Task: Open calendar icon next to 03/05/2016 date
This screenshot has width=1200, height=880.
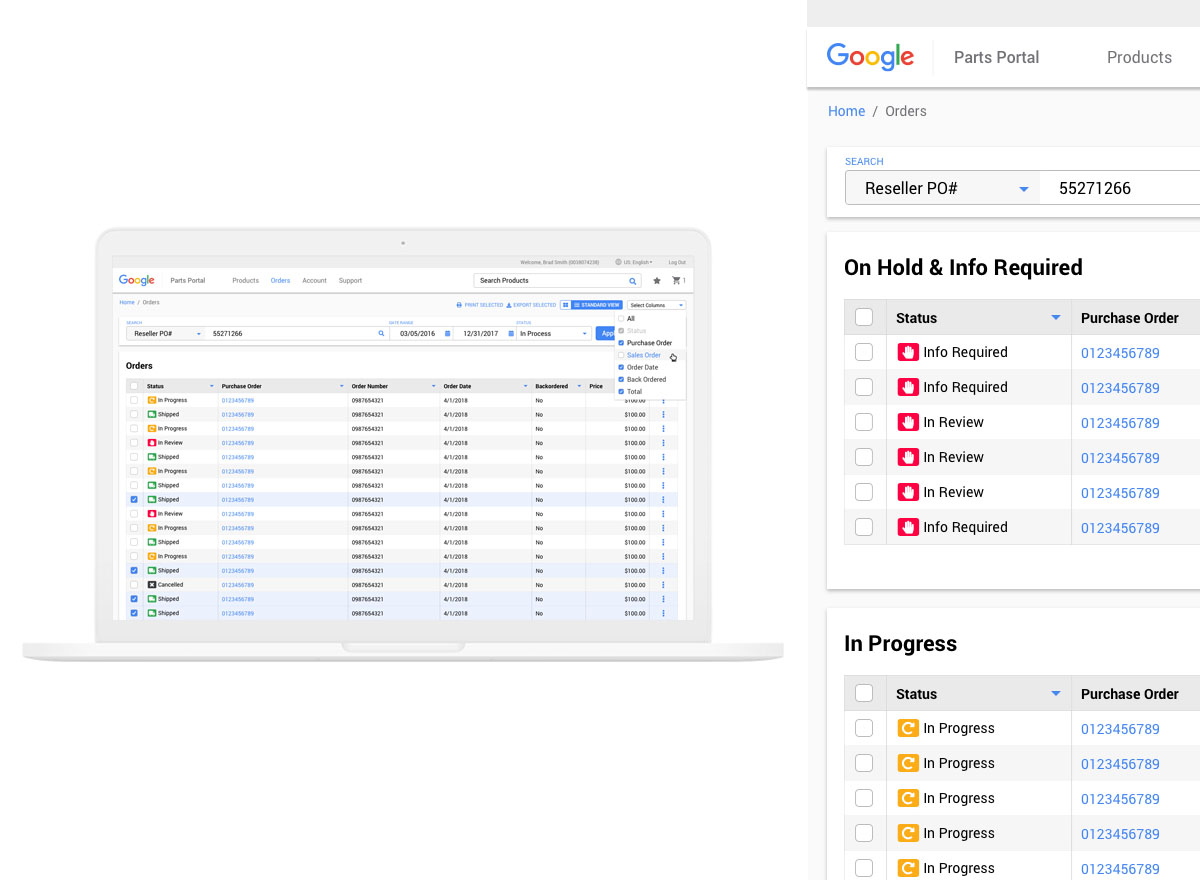Action: coord(447,334)
